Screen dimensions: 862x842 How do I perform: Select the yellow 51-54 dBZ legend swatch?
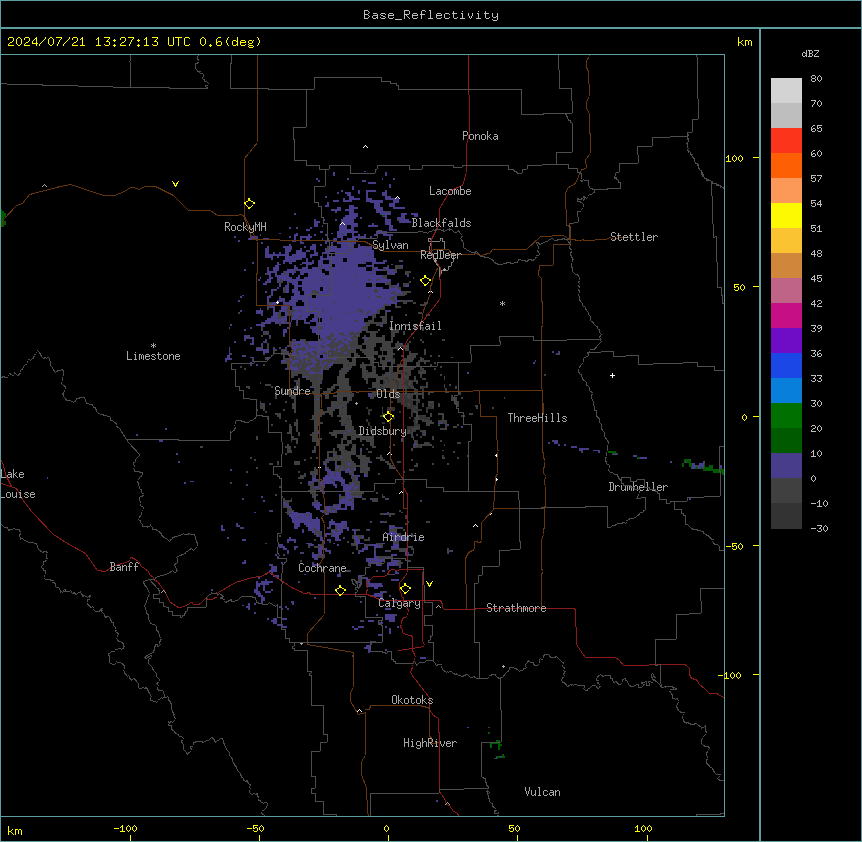pos(786,215)
